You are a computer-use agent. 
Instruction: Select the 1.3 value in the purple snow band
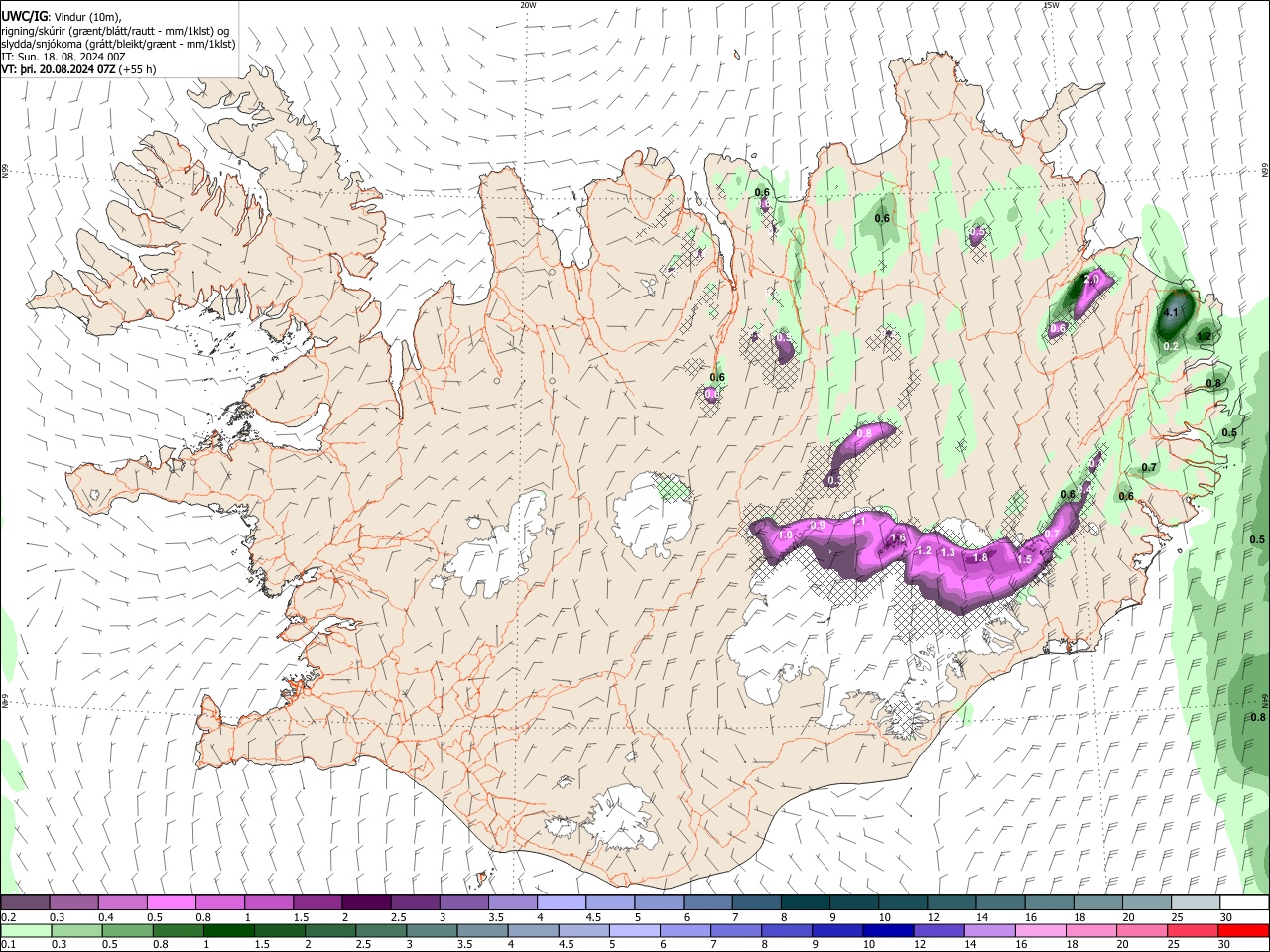948,552
